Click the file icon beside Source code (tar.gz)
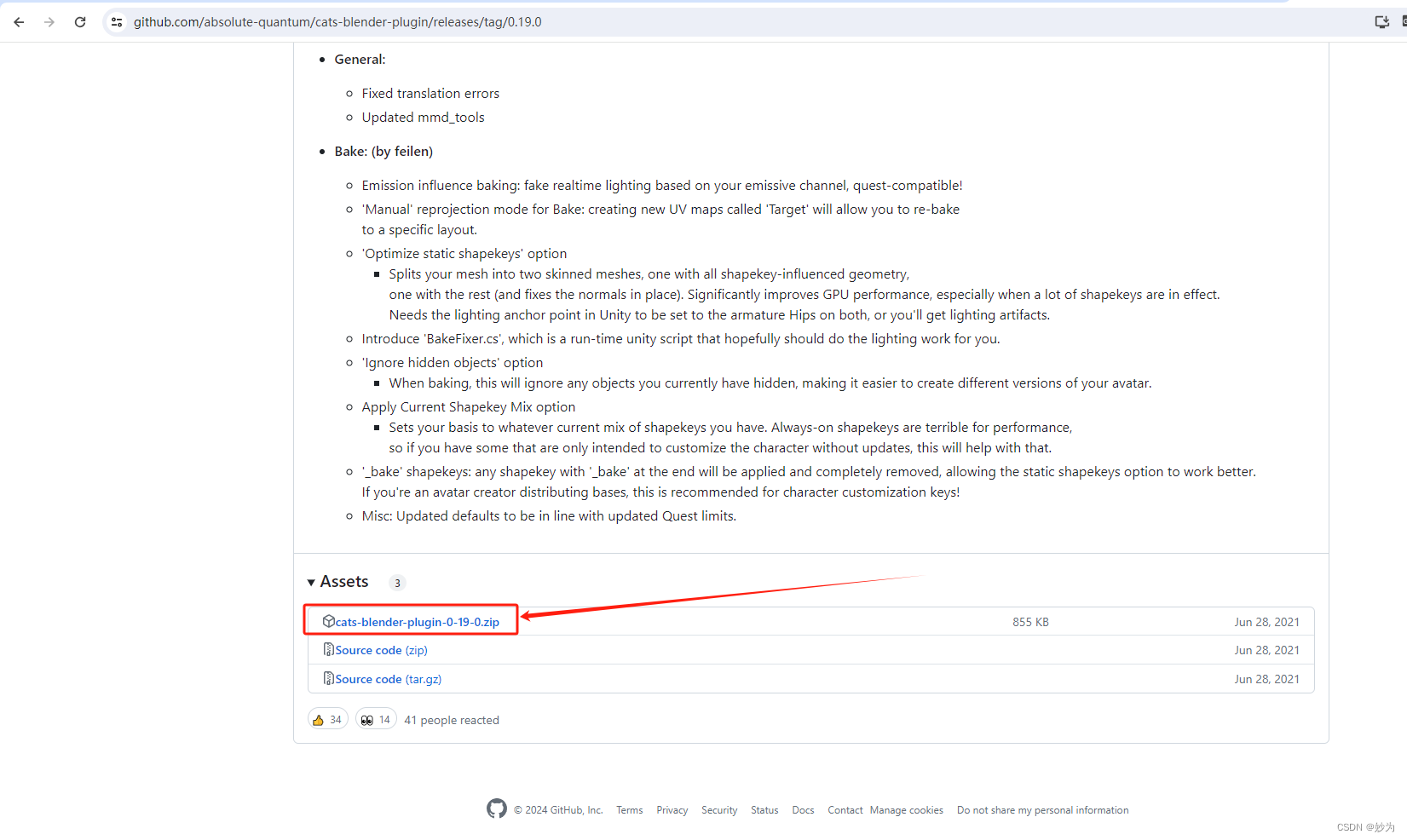 (x=328, y=678)
